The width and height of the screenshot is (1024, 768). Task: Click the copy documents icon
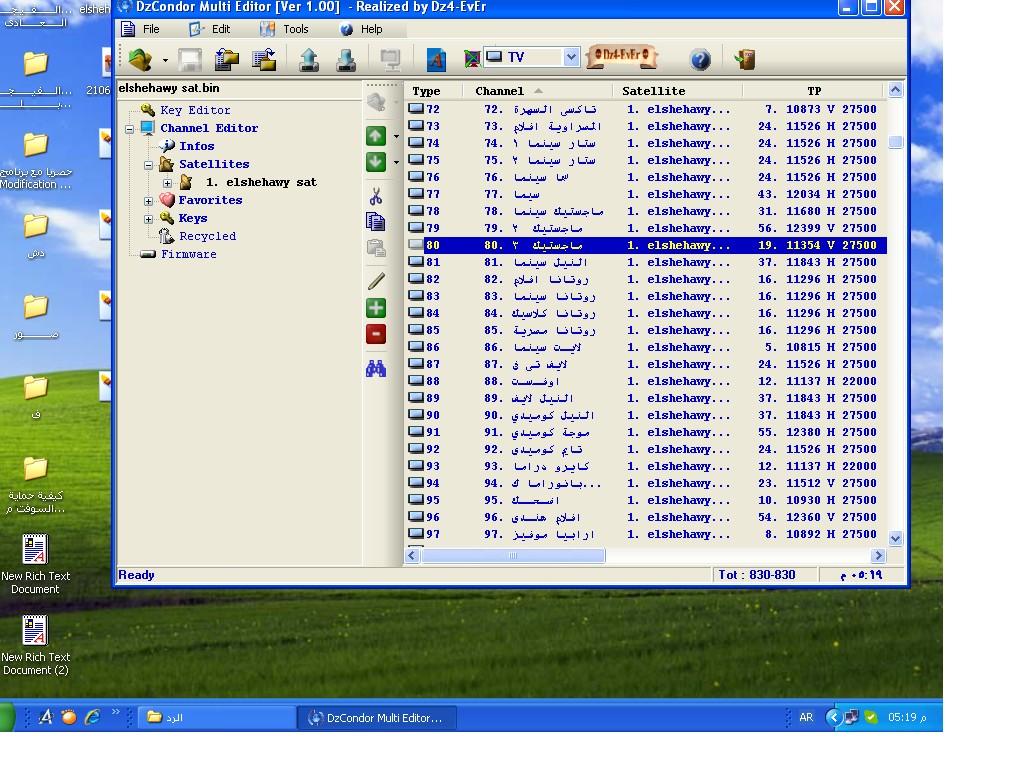(x=376, y=221)
